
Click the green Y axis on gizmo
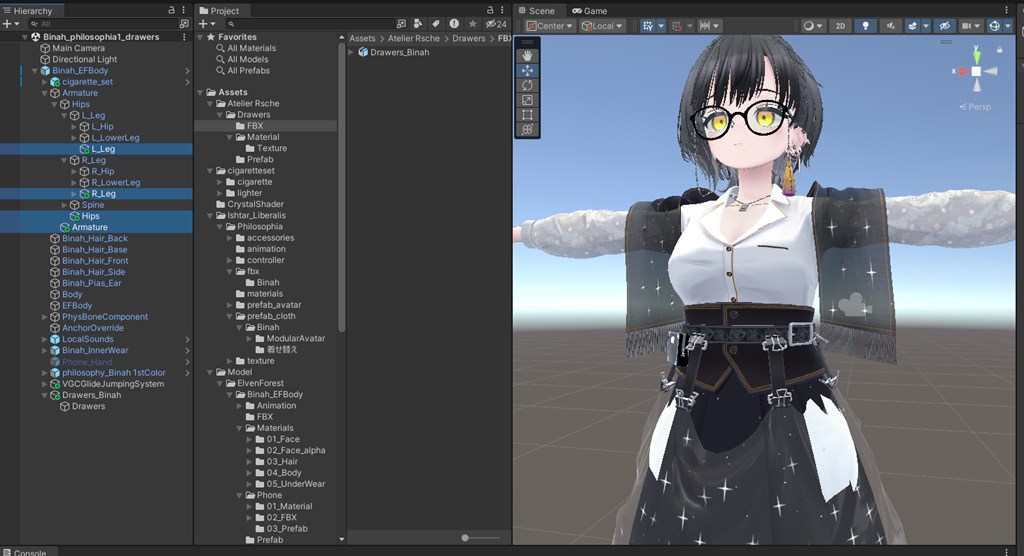[x=976, y=56]
